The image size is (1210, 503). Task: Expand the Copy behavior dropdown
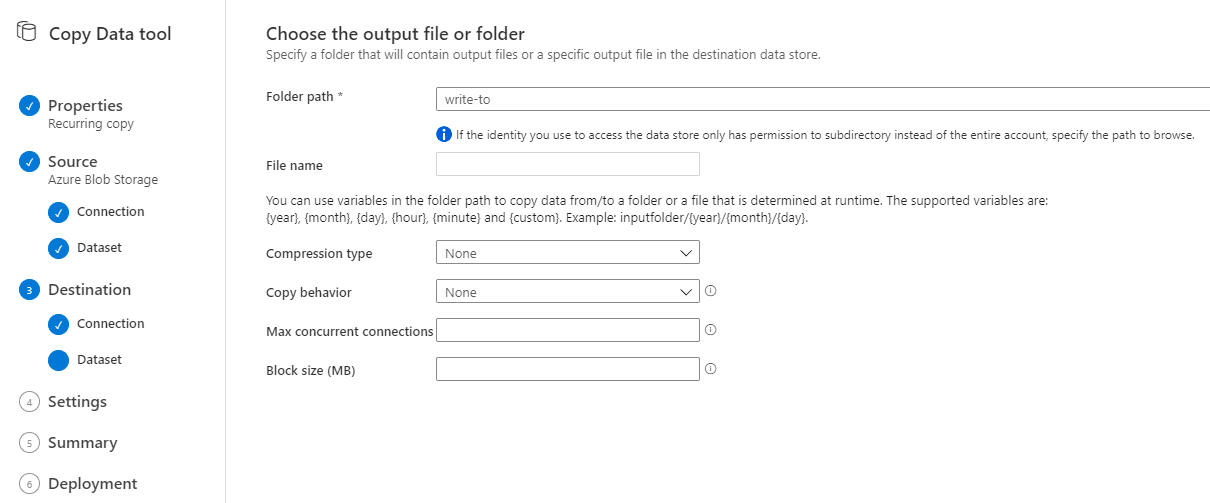click(x=567, y=292)
